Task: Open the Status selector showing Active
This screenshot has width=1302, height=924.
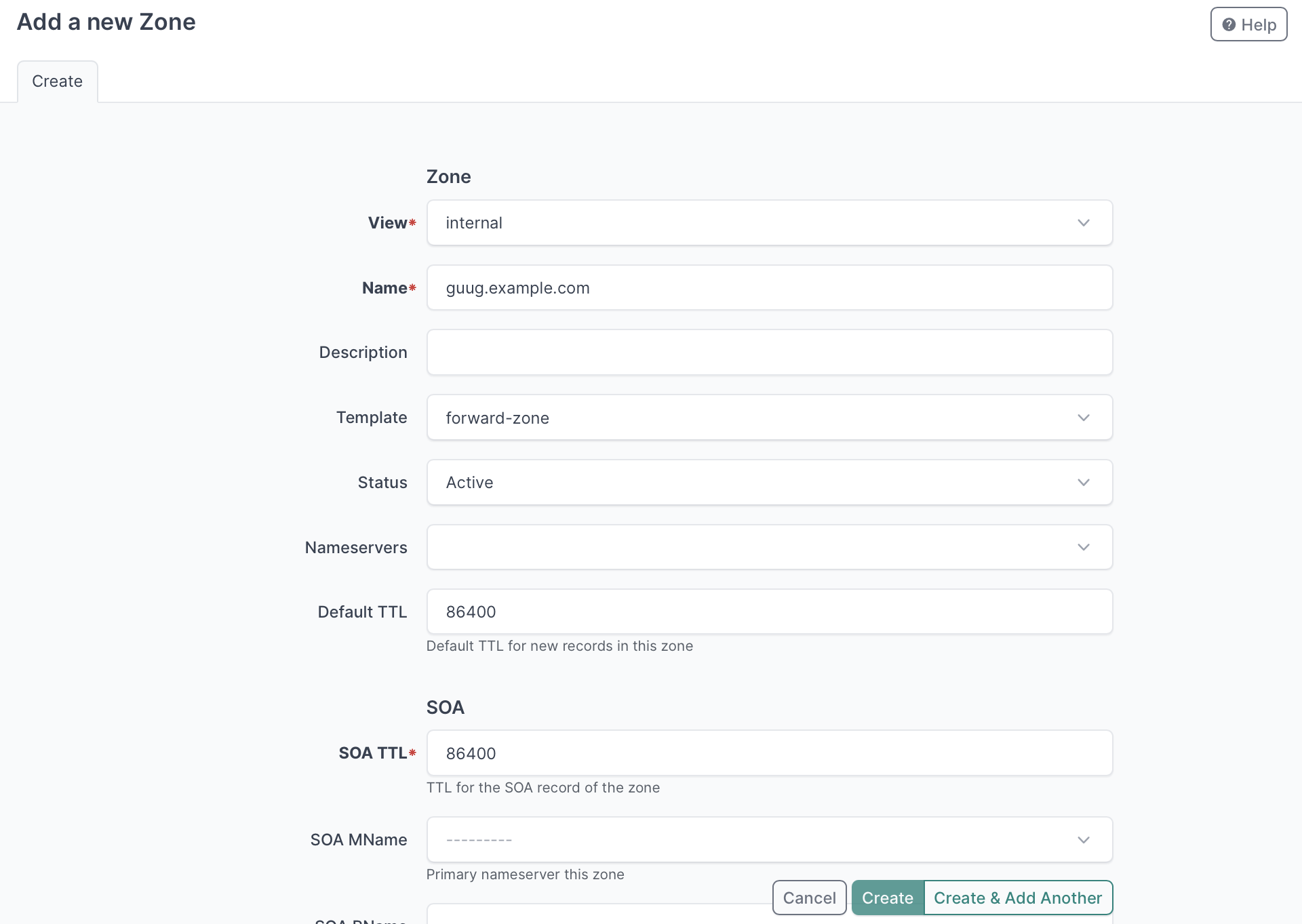Action: point(746,483)
